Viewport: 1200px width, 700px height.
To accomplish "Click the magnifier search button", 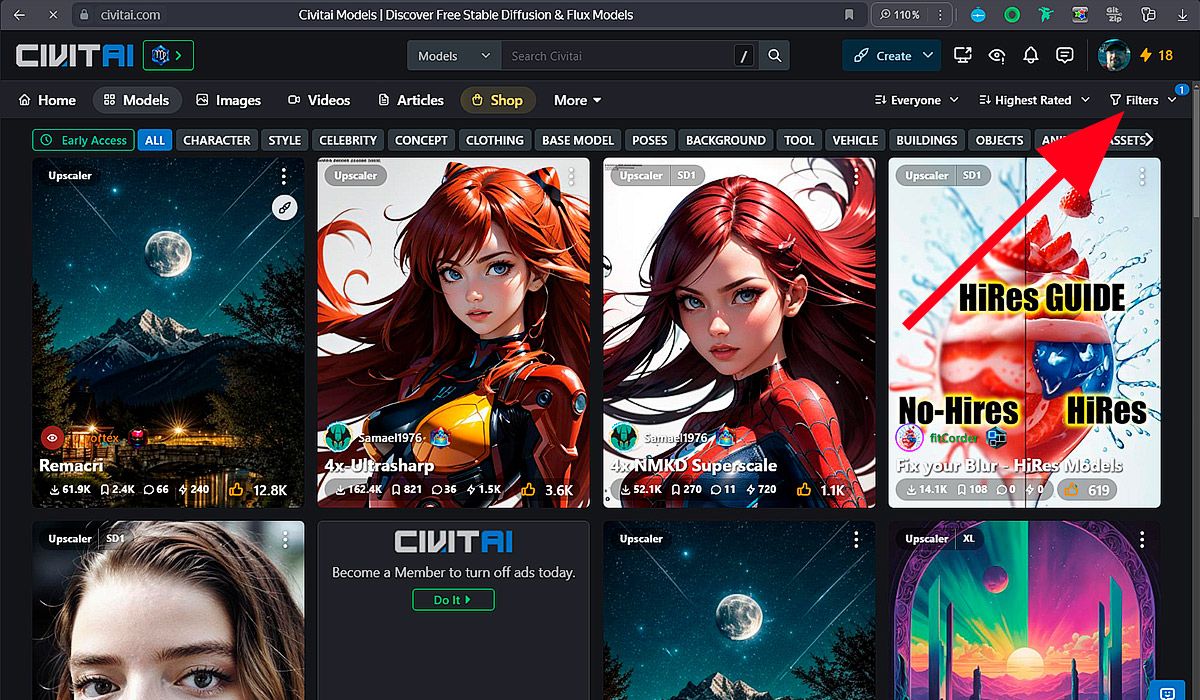I will point(774,56).
